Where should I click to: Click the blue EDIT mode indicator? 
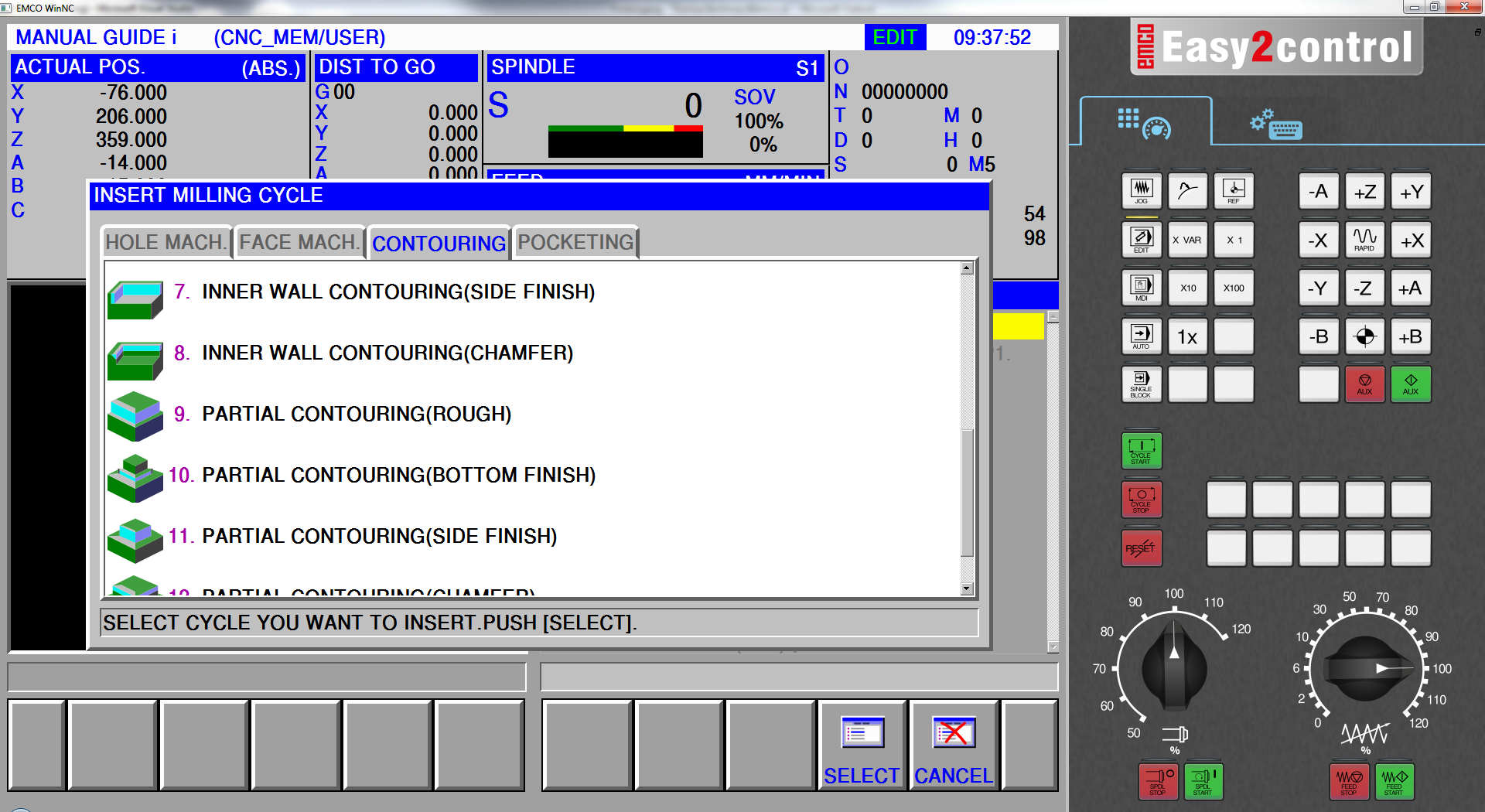[895, 37]
